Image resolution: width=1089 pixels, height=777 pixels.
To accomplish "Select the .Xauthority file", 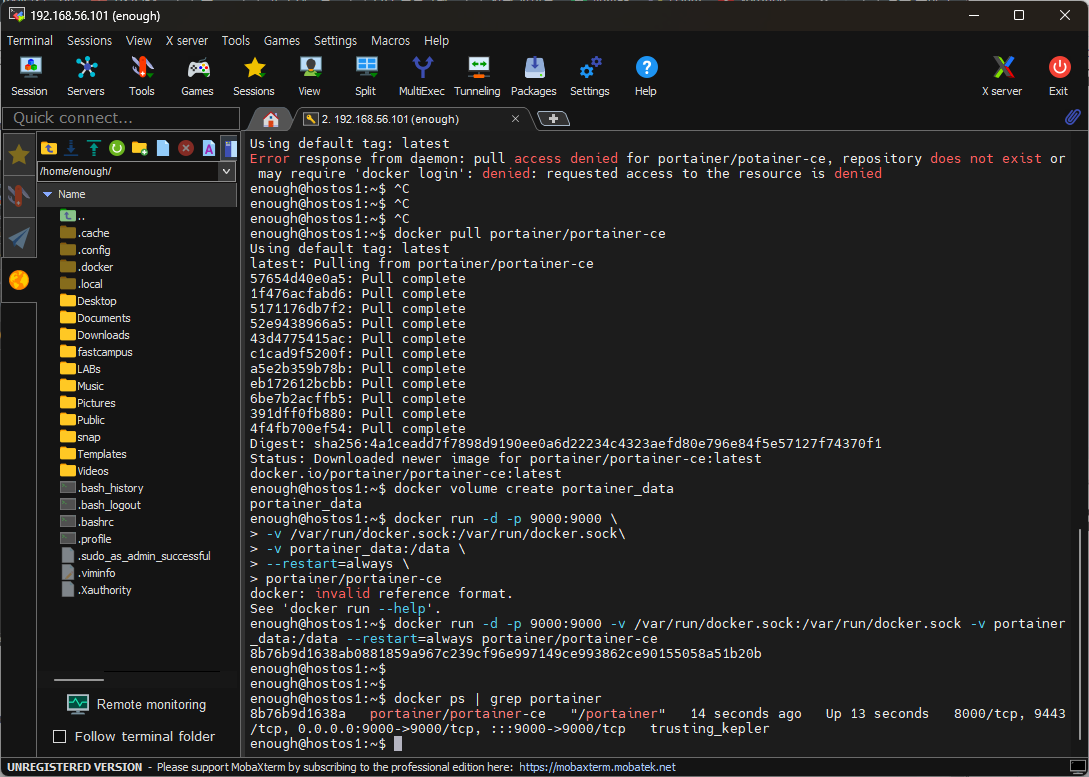I will (96, 590).
